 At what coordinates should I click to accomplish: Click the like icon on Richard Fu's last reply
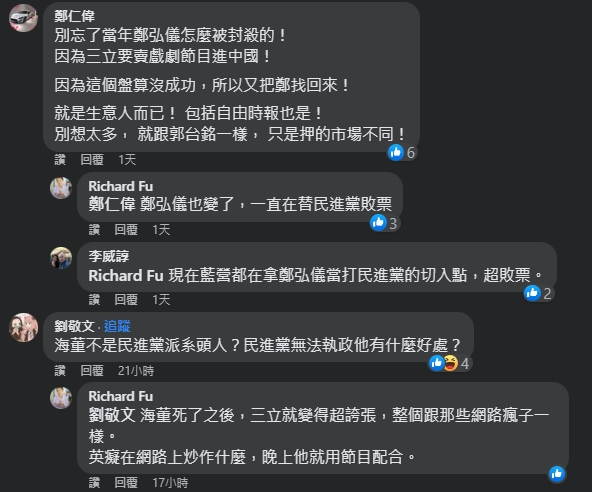[557, 474]
